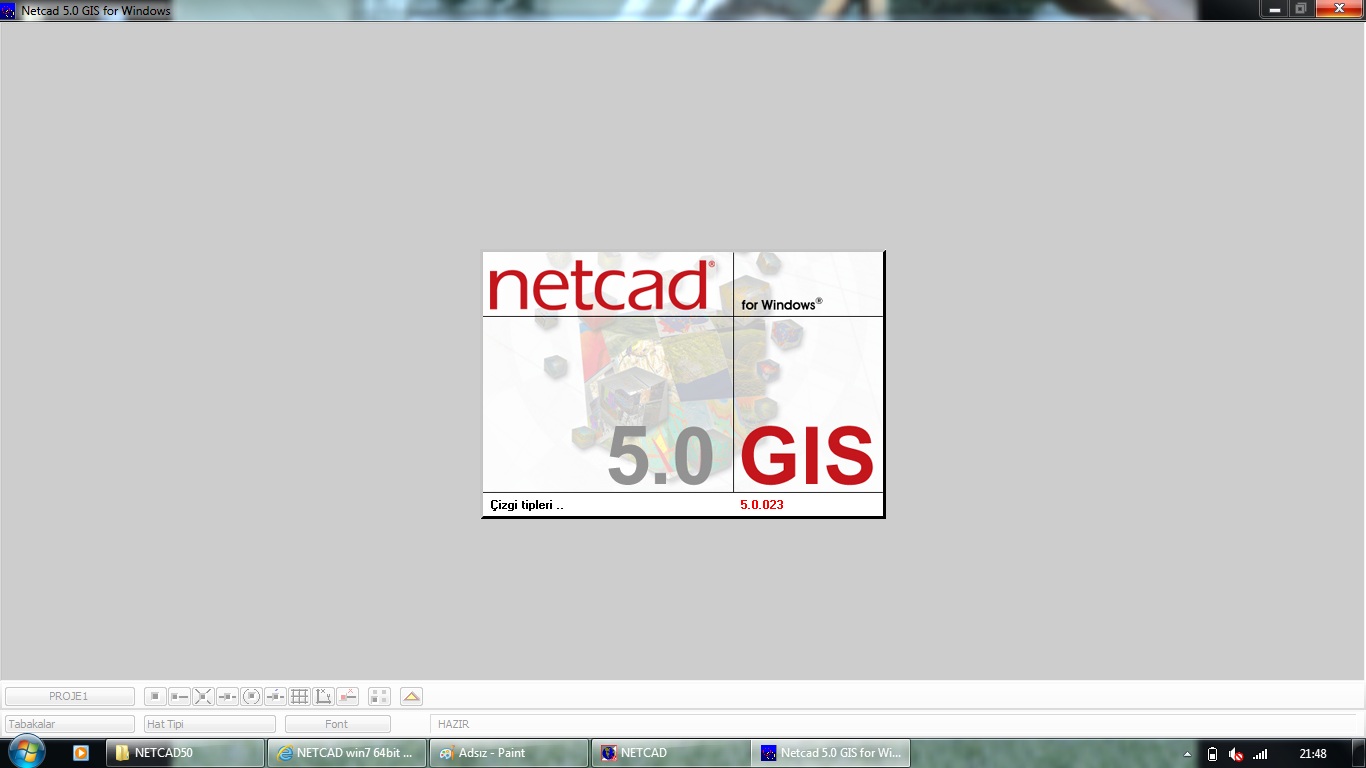Click the 21:48 system clock
Image resolution: width=1366 pixels, height=768 pixels.
click(x=1313, y=754)
